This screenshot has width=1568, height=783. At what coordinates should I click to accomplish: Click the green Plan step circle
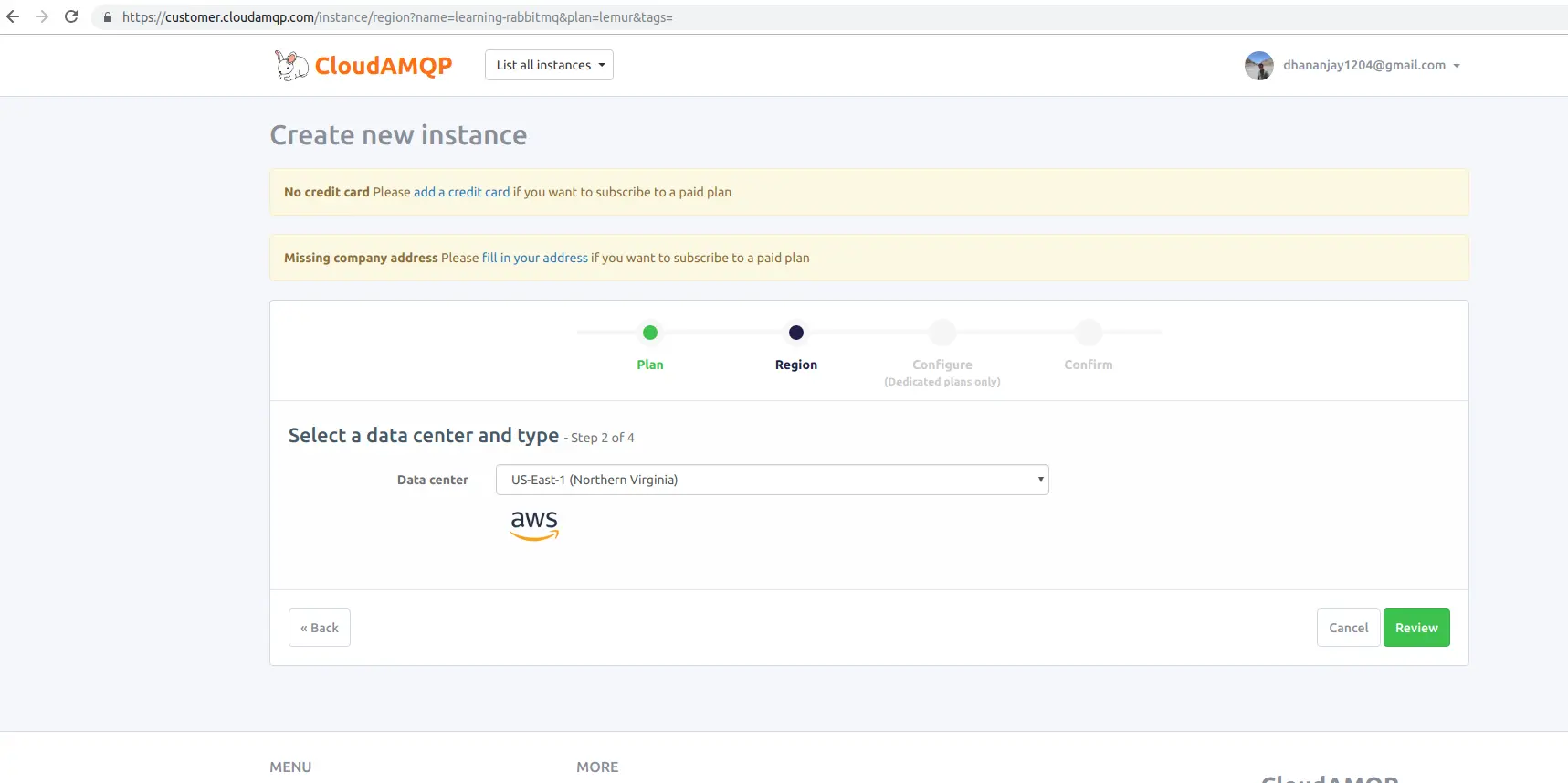coord(650,333)
